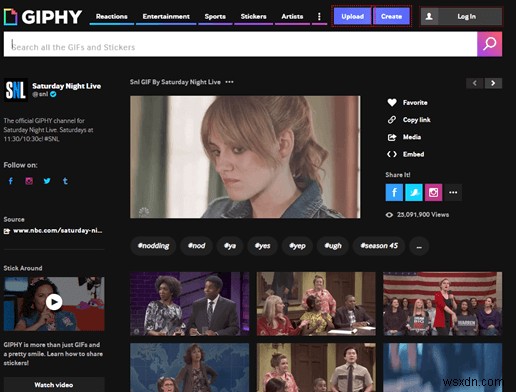The height and width of the screenshot is (392, 516).
Task: Open the GIF with world map background
Action: click(x=189, y=368)
